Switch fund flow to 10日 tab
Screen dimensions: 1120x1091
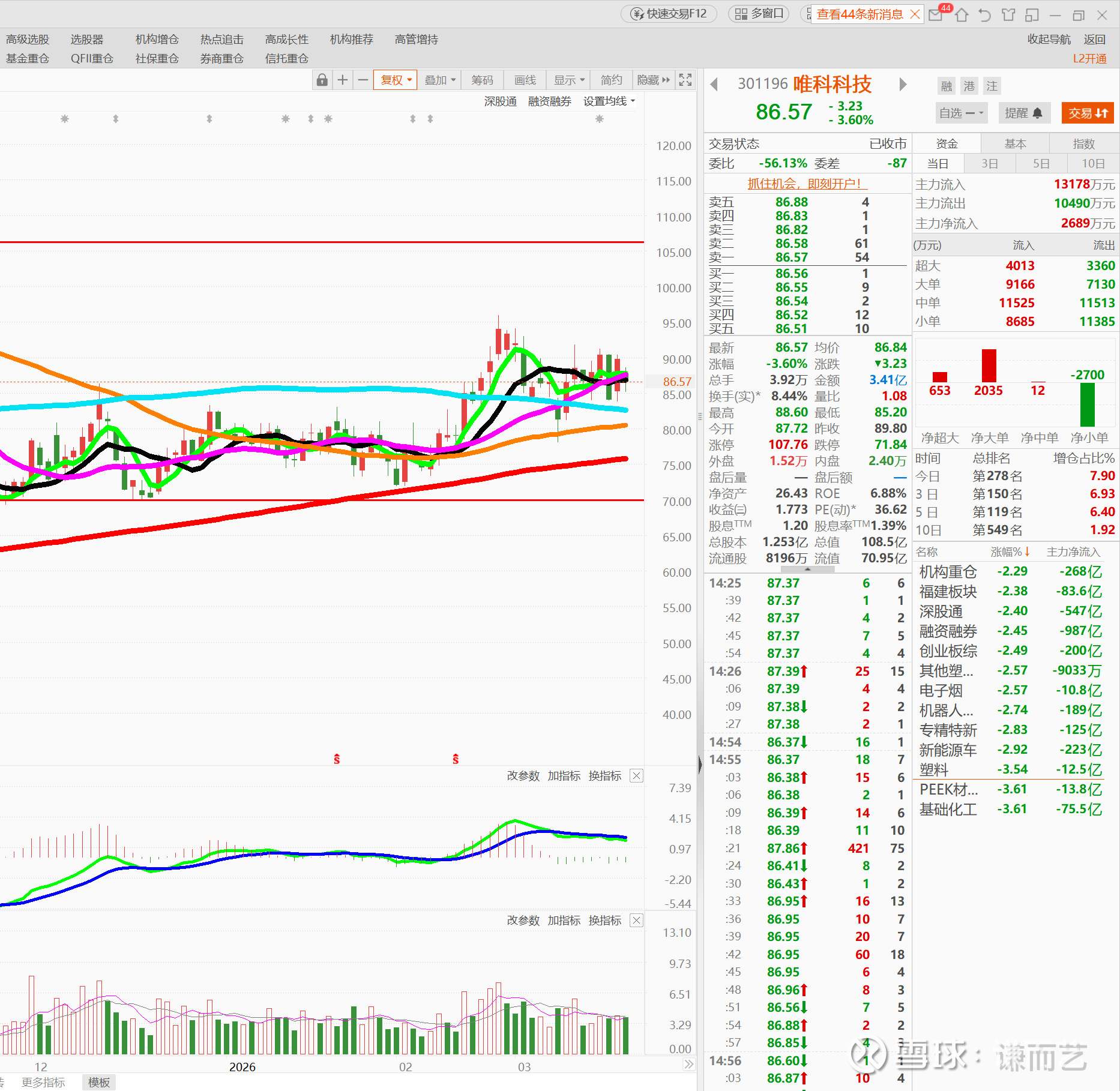click(x=1093, y=163)
